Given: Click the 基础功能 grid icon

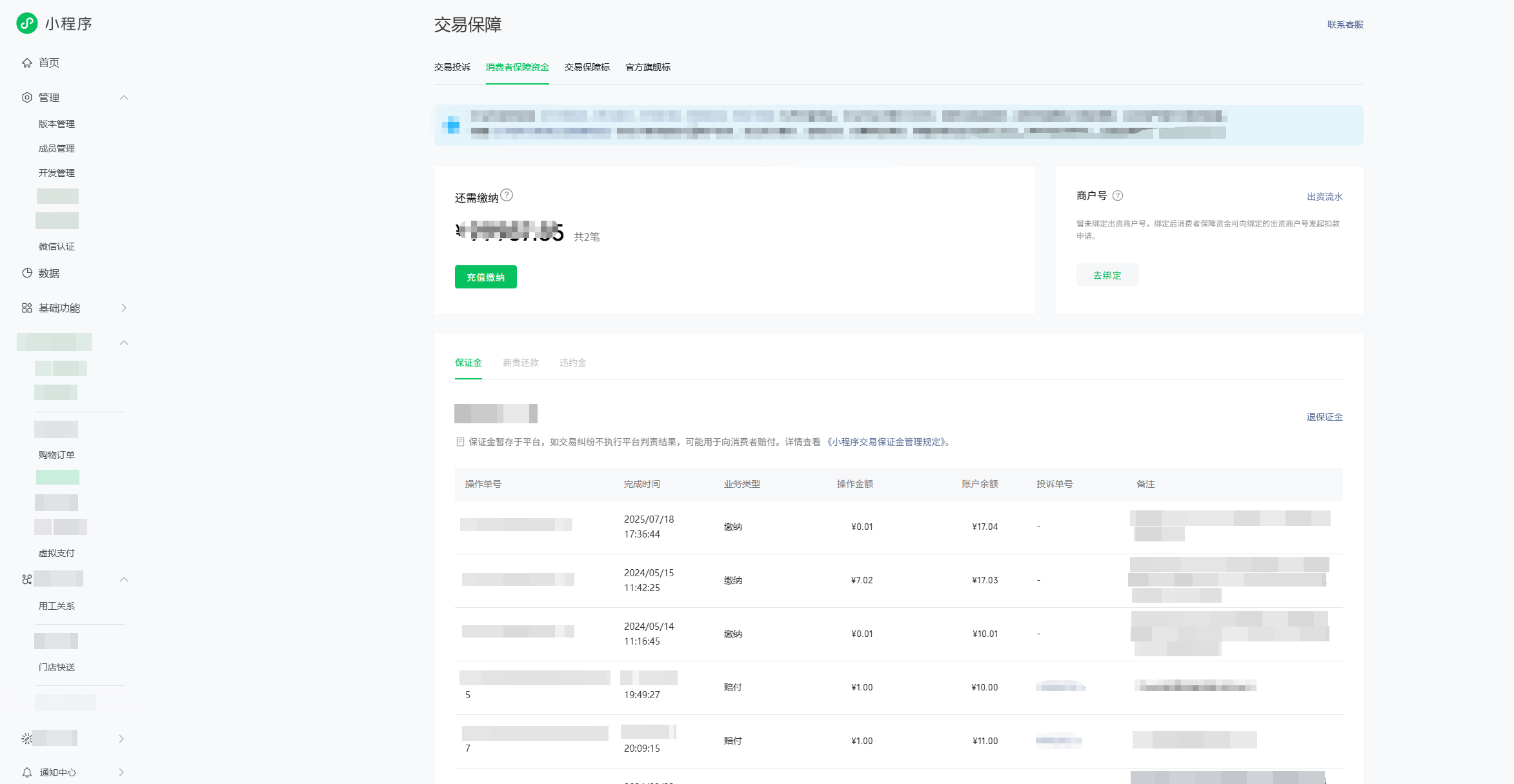Looking at the screenshot, I should pyautogui.click(x=27, y=308).
